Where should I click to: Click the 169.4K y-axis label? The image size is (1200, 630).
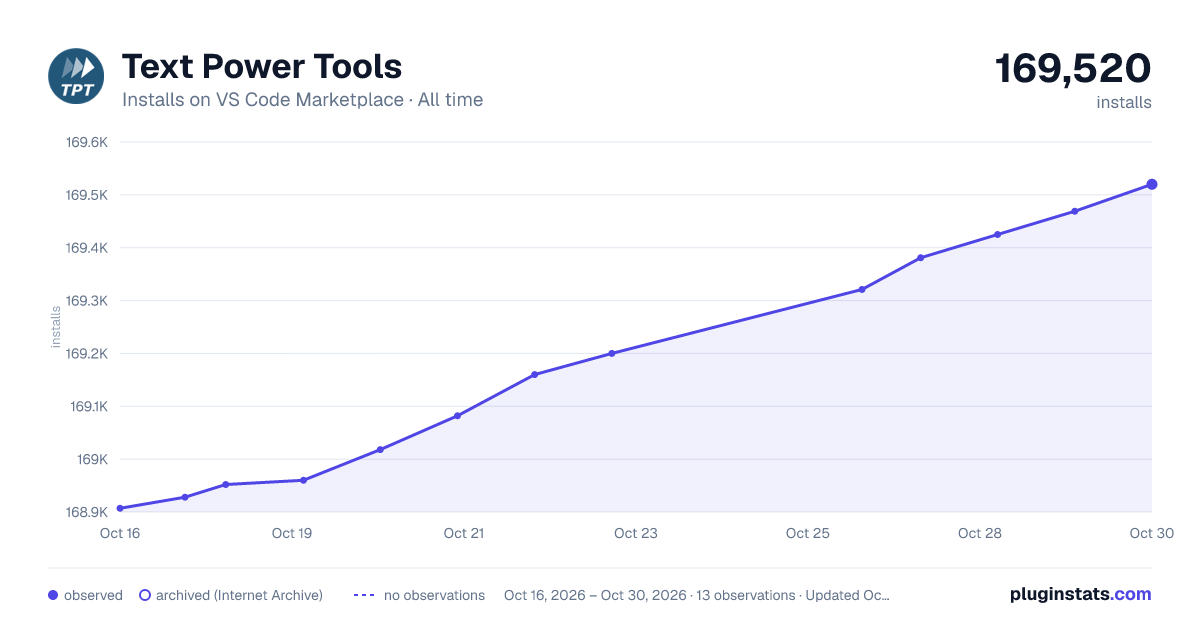[87, 248]
